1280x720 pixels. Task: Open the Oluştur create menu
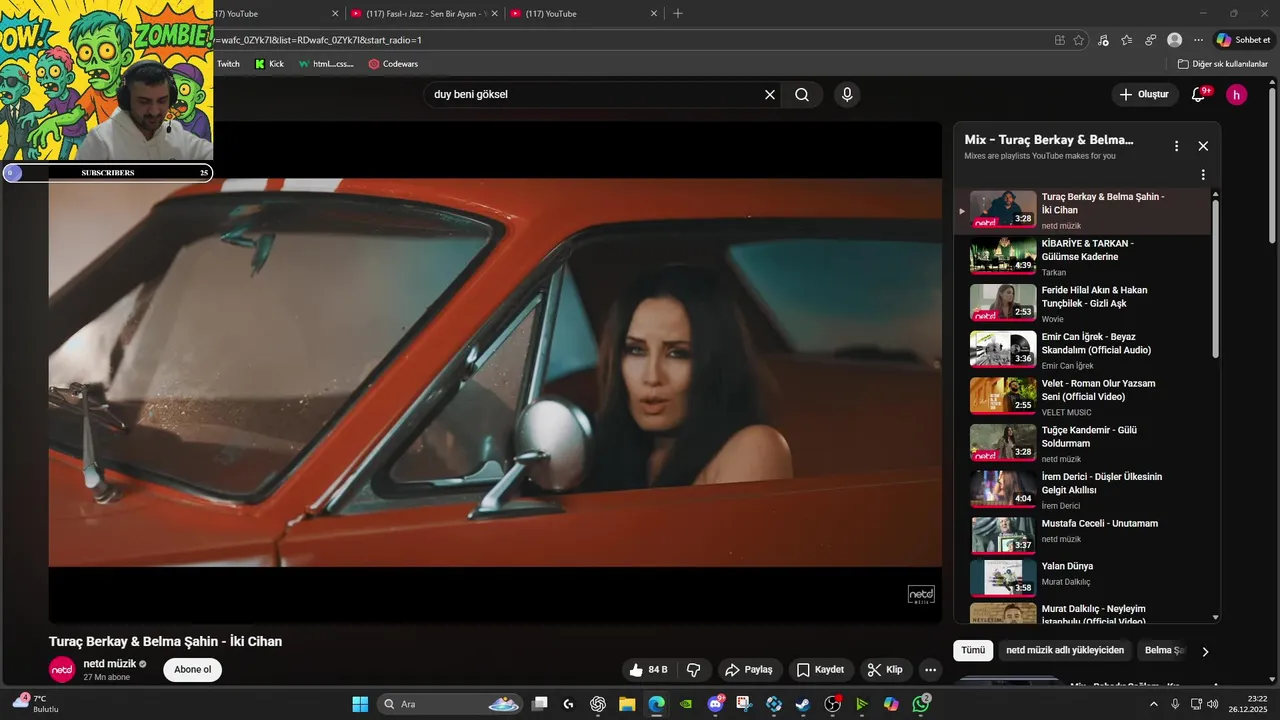1144,94
